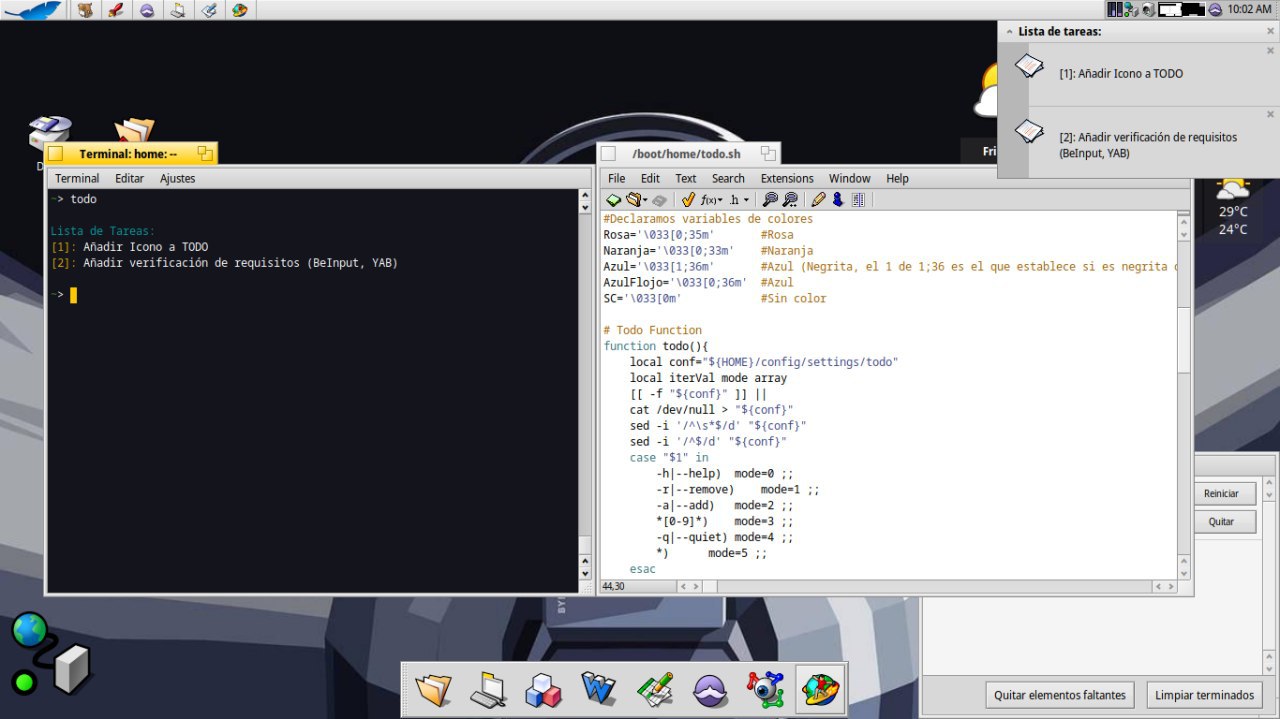This screenshot has width=1280, height=719.
Task: Open the File menu in editor
Action: (x=617, y=178)
